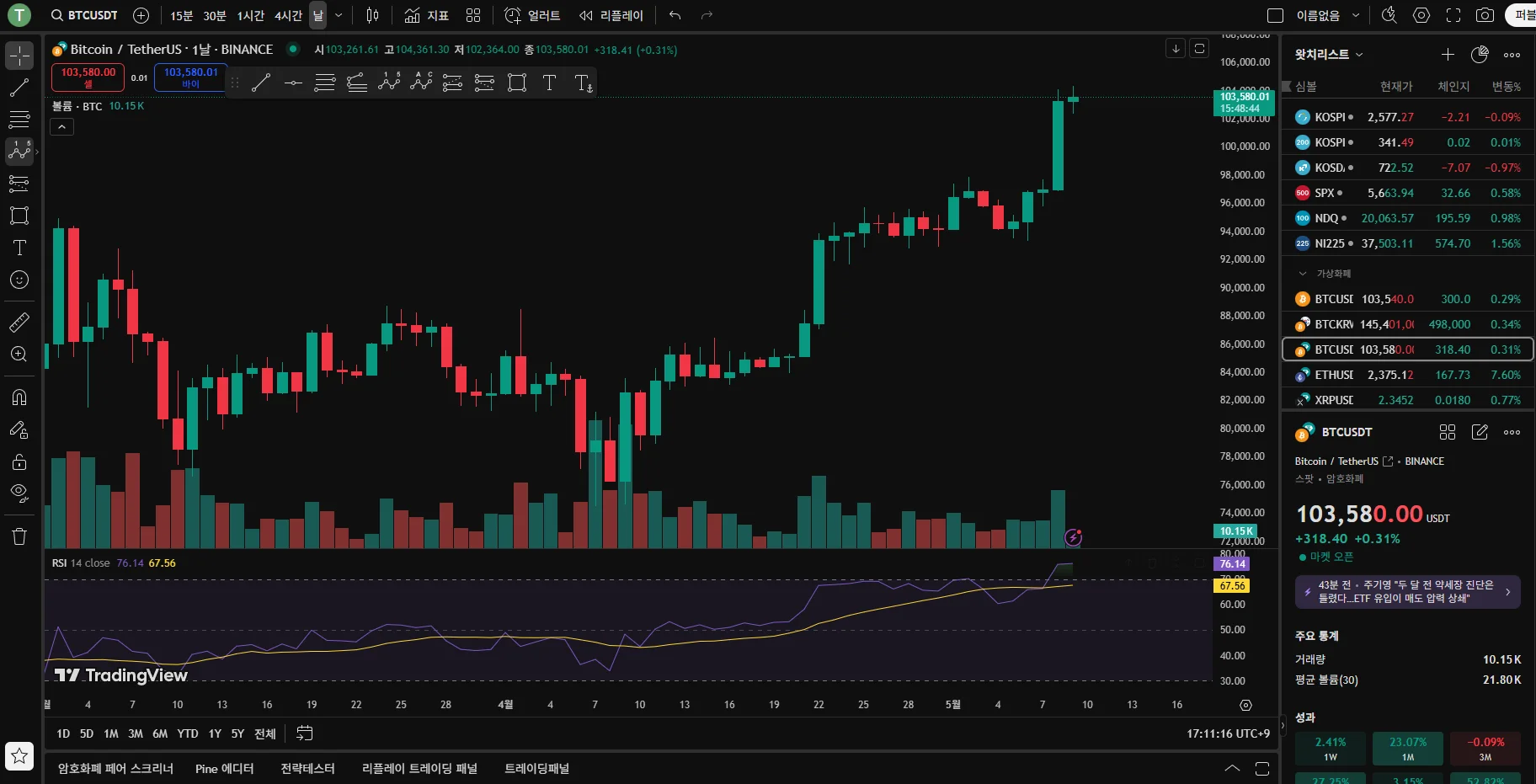Toggle lock all drawing tools
This screenshot has width=1536, height=784.
coord(19,461)
